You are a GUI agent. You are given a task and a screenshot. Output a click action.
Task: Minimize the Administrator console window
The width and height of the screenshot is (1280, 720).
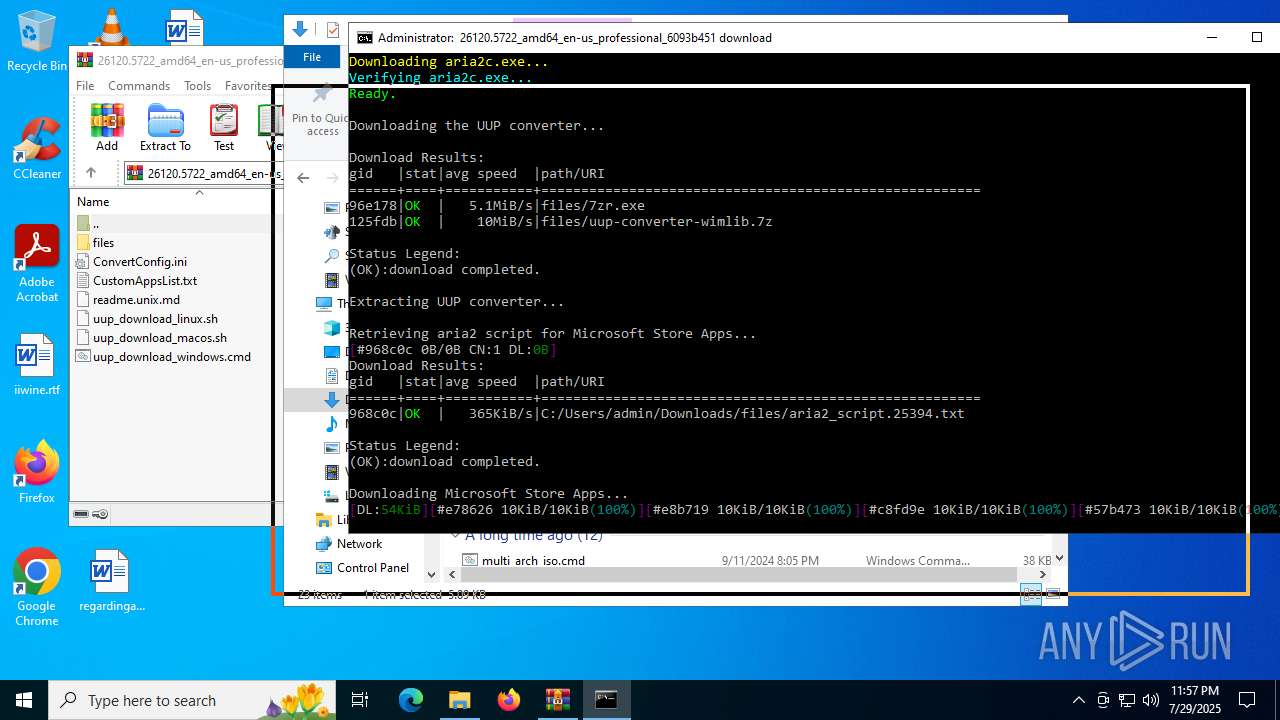(1212, 37)
